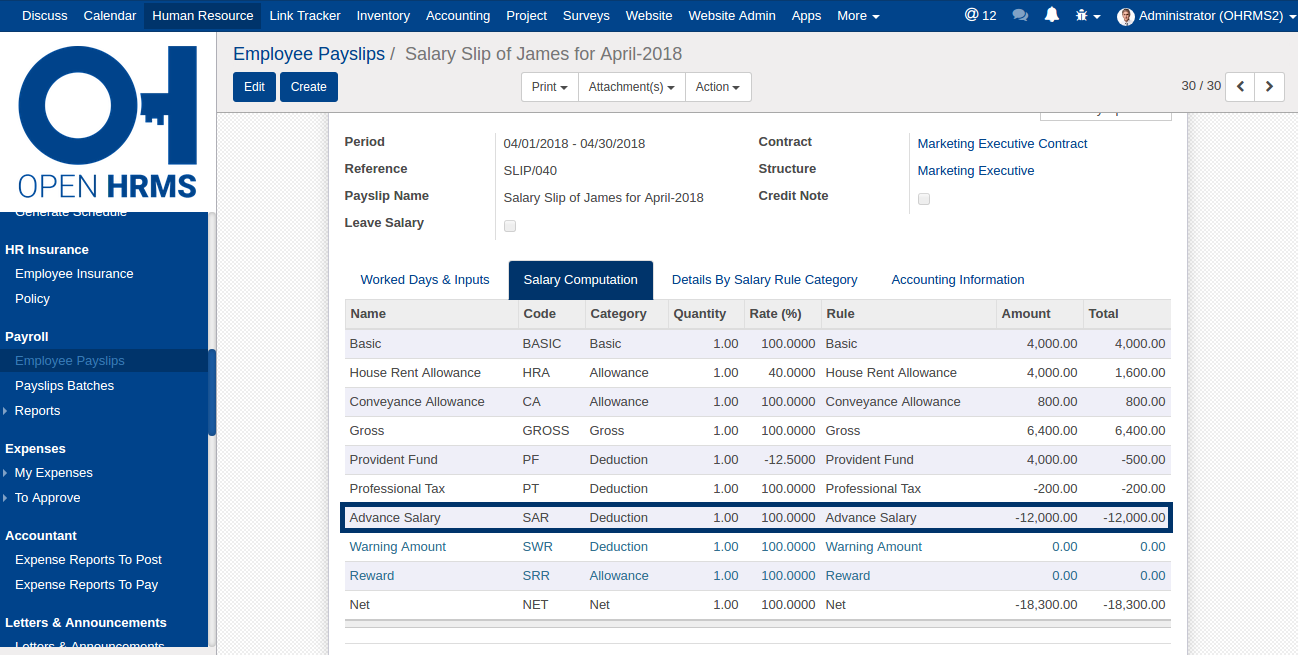
Task: Click the Administrator avatar icon
Action: point(1126,16)
